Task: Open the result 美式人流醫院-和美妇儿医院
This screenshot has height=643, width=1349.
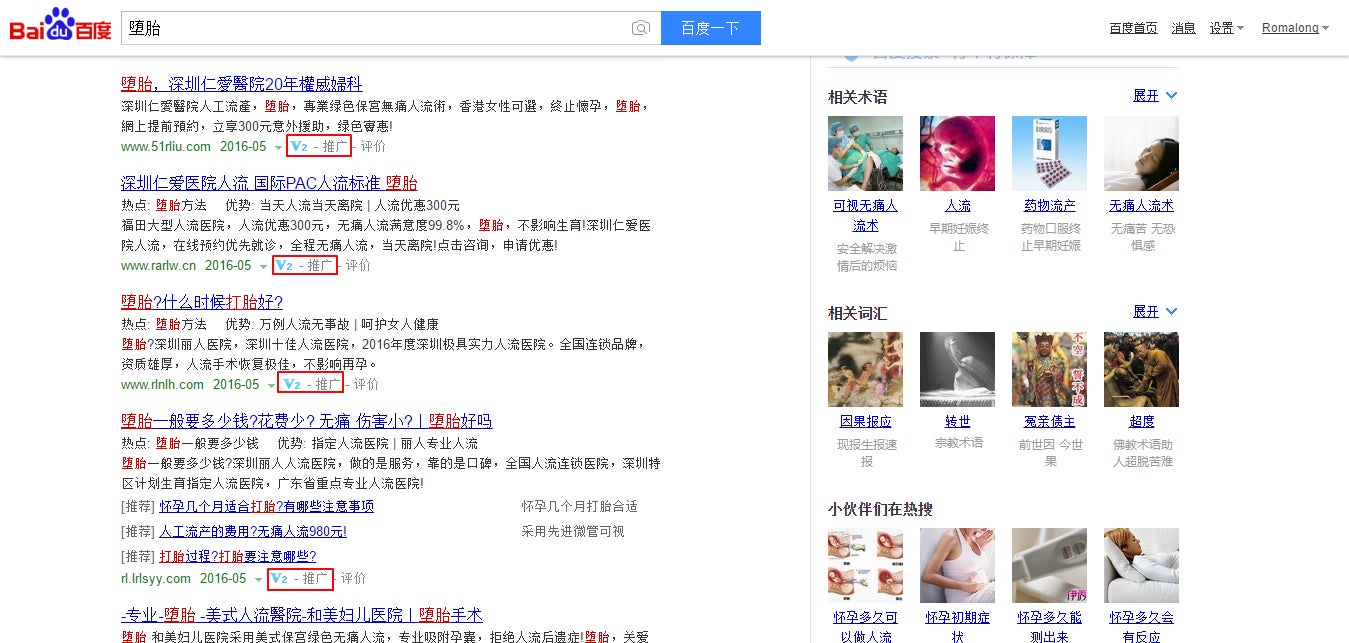Action: [x=302, y=615]
